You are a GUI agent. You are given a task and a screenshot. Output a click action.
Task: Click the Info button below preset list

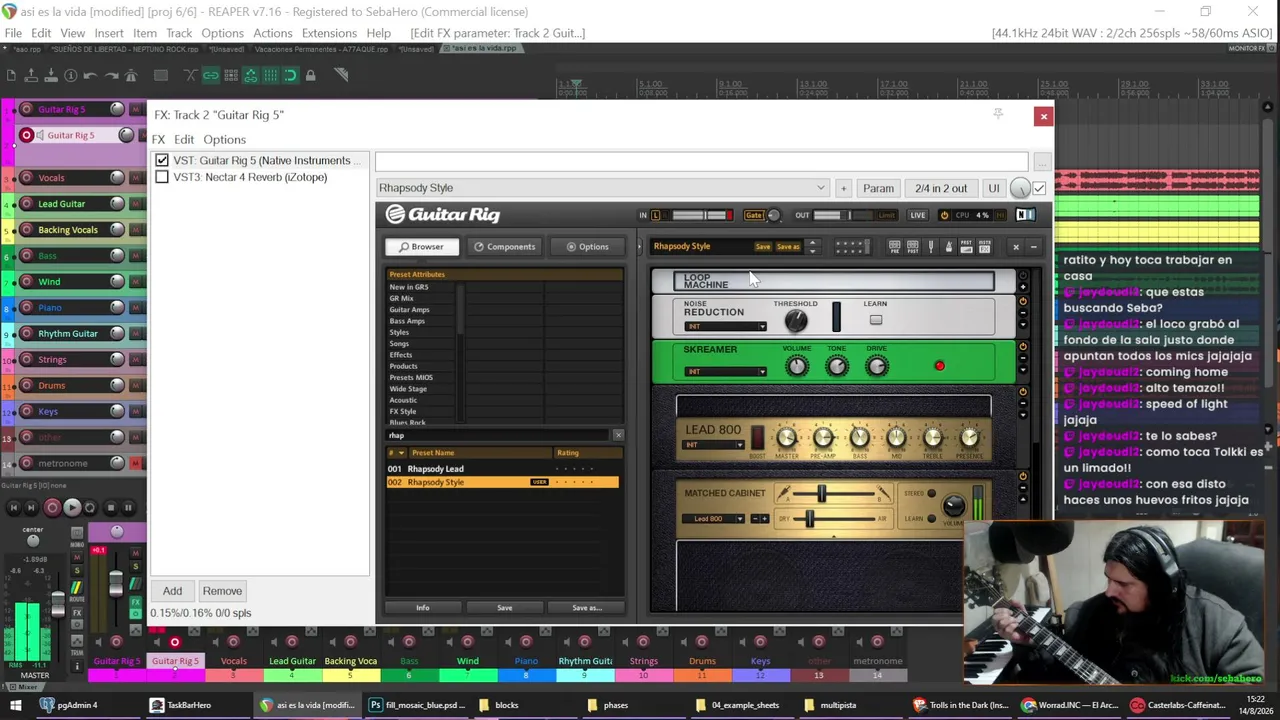point(423,608)
